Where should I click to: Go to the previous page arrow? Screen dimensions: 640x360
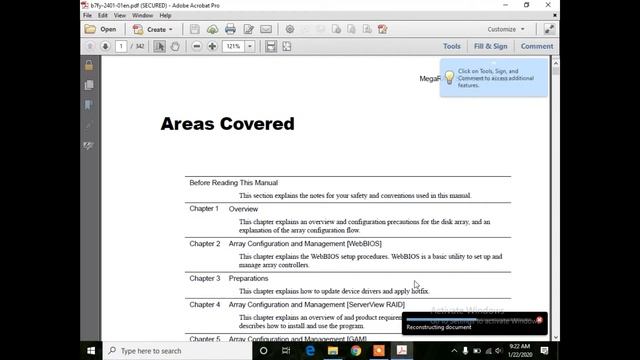pyautogui.click(x=90, y=46)
